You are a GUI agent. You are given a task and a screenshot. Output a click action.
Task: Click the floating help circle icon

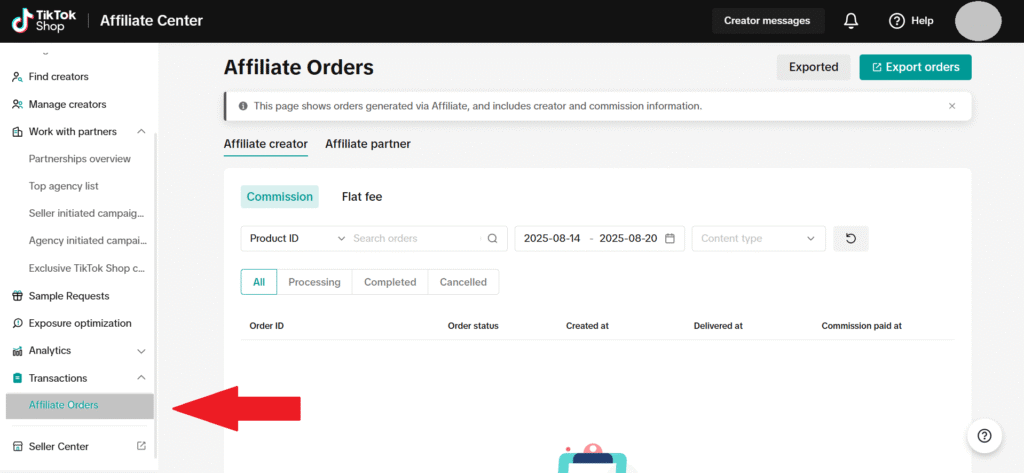[984, 435]
